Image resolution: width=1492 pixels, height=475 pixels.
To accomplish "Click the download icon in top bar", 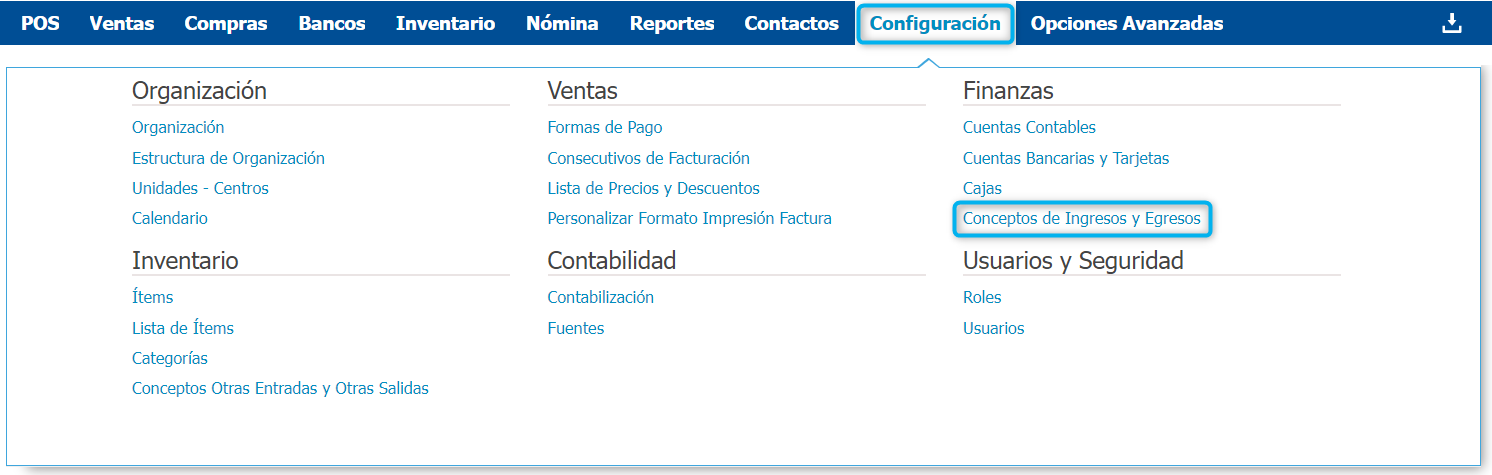I will coord(1451,24).
